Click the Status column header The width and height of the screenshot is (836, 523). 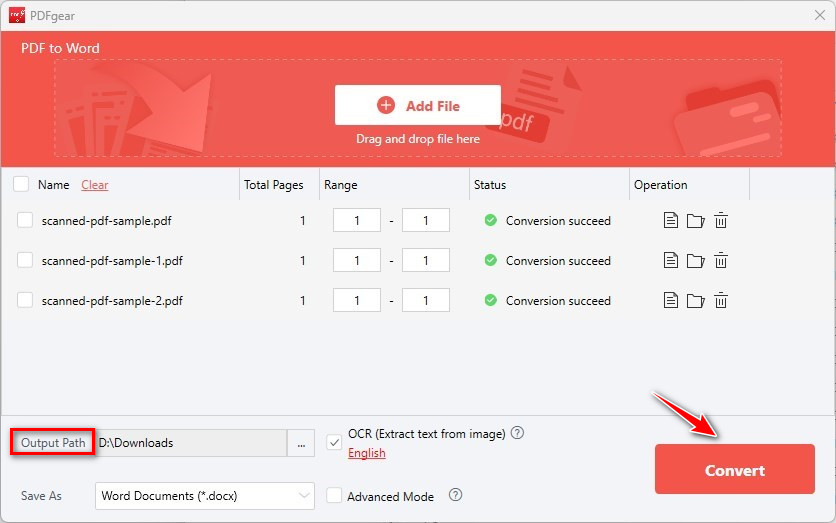490,184
